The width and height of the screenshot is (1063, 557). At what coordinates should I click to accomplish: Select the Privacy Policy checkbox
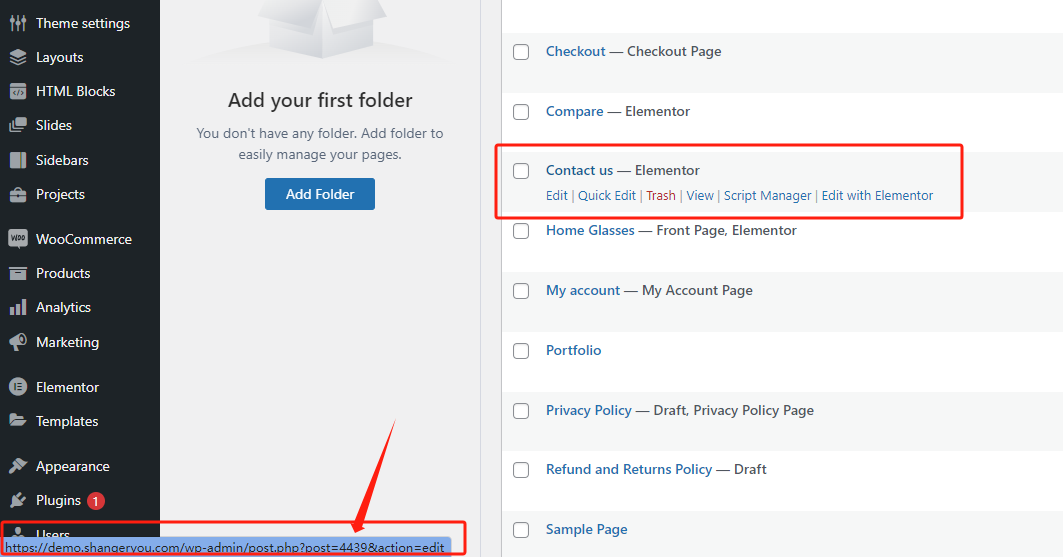click(x=521, y=411)
